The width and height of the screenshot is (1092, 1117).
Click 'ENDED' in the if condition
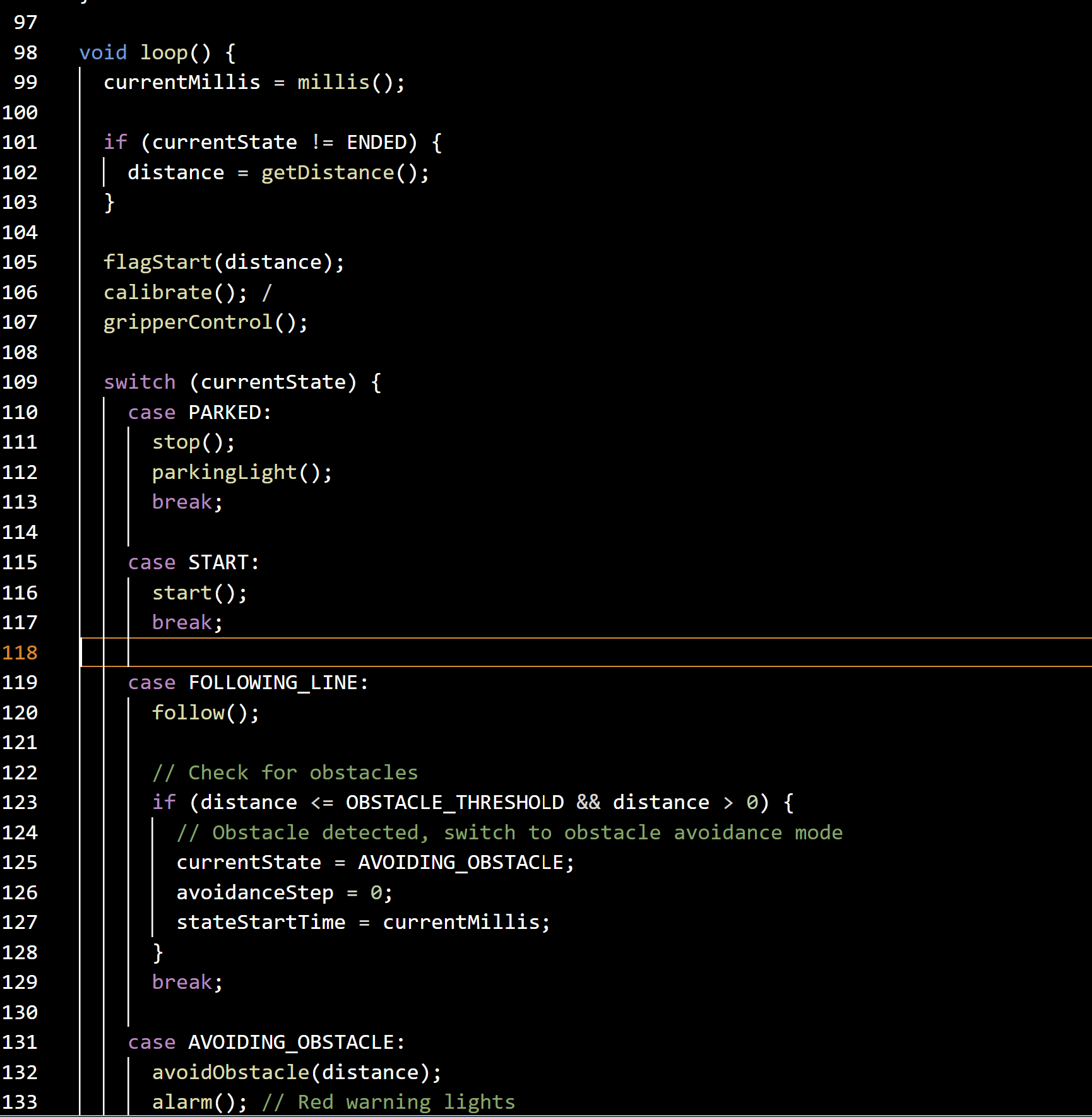tap(377, 142)
